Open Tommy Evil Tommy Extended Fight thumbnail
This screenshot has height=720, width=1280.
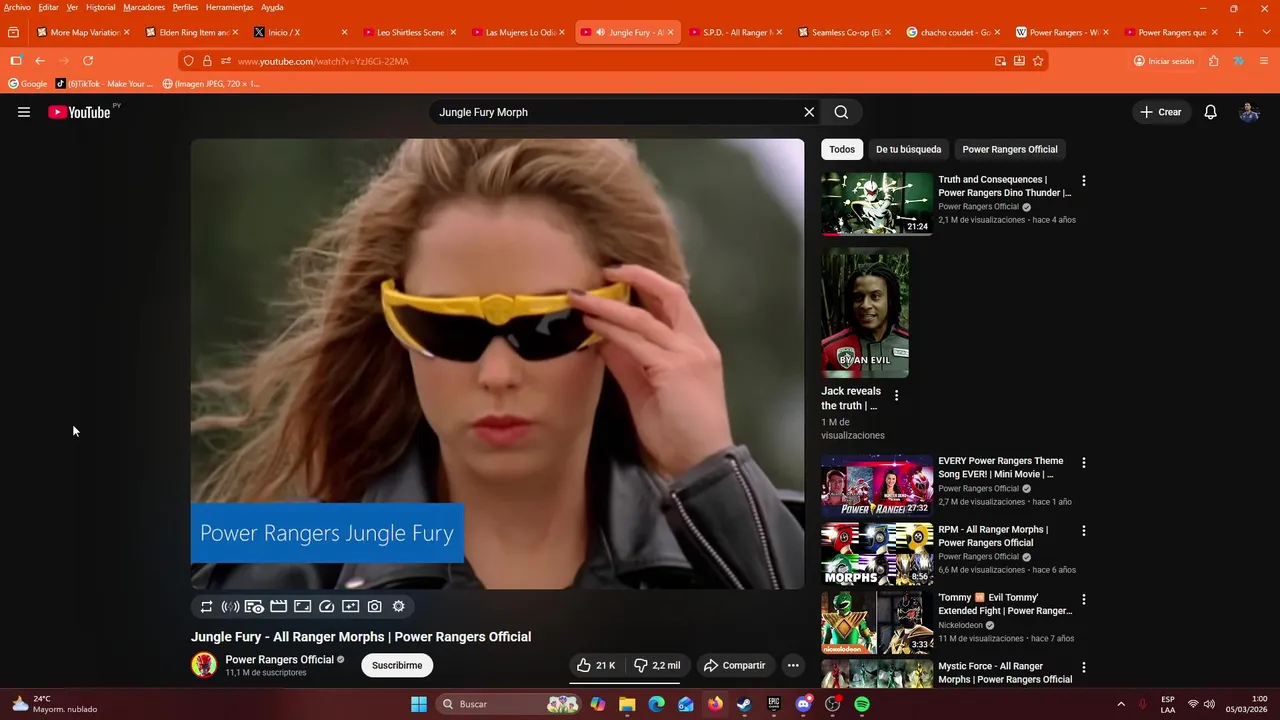tap(877, 622)
